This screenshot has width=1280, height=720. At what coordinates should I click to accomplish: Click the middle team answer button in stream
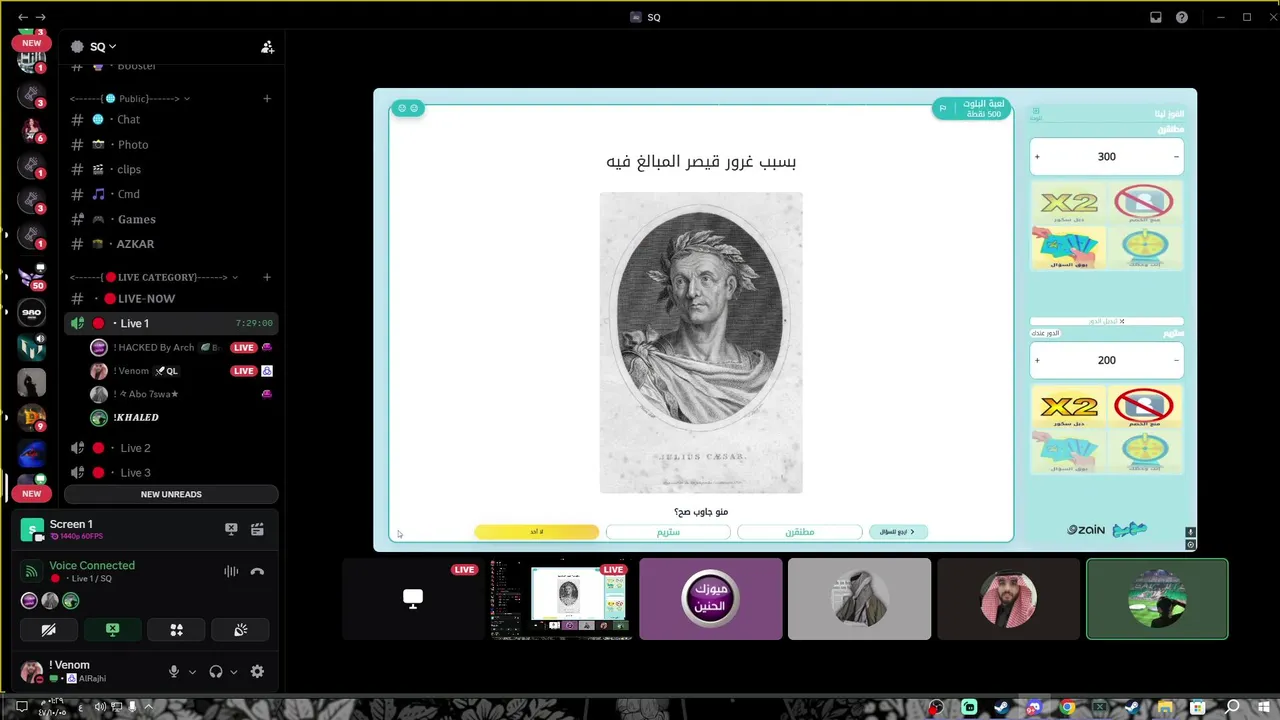point(668,532)
